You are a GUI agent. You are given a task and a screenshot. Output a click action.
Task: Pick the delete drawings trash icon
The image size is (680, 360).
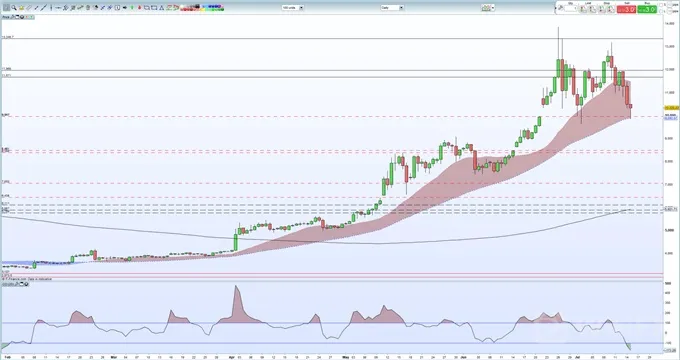click(x=88, y=8)
